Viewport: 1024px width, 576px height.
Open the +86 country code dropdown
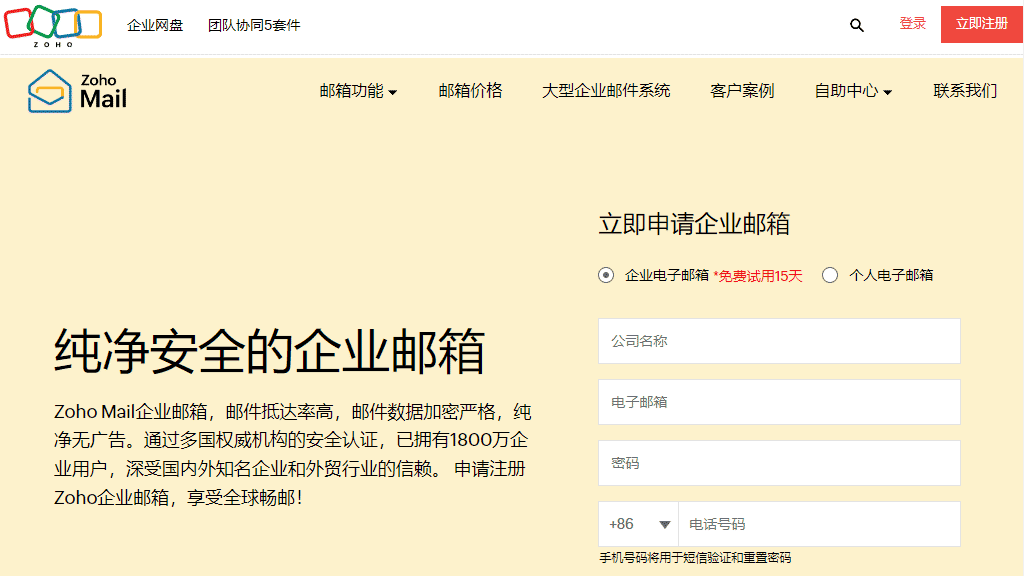coord(639,524)
